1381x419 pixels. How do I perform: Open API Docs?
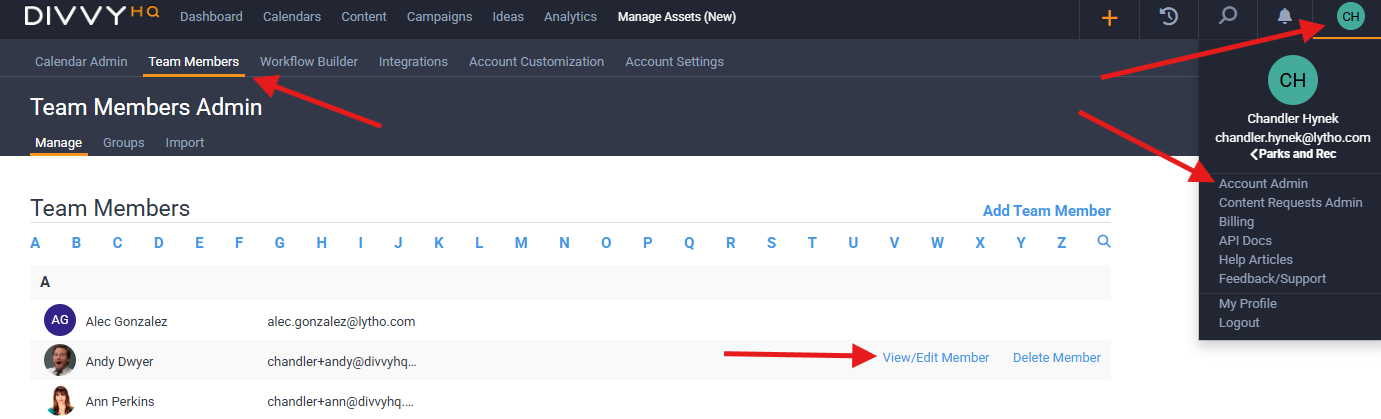(x=1245, y=240)
